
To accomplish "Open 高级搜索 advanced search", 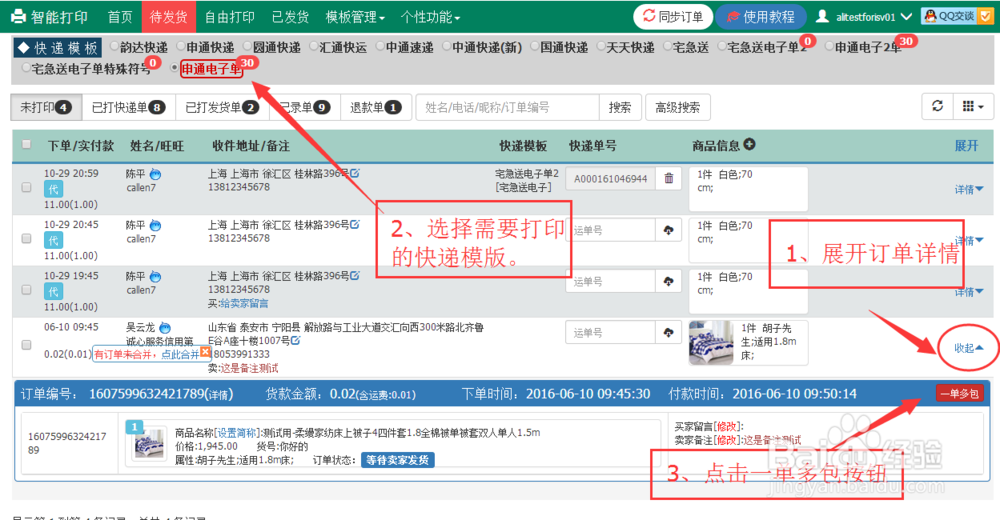I will click(x=677, y=107).
